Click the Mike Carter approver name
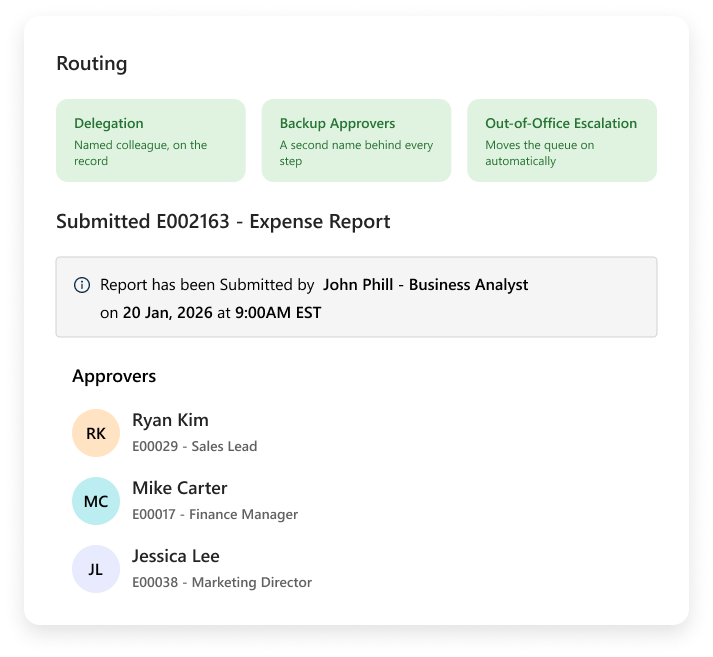 (180, 488)
